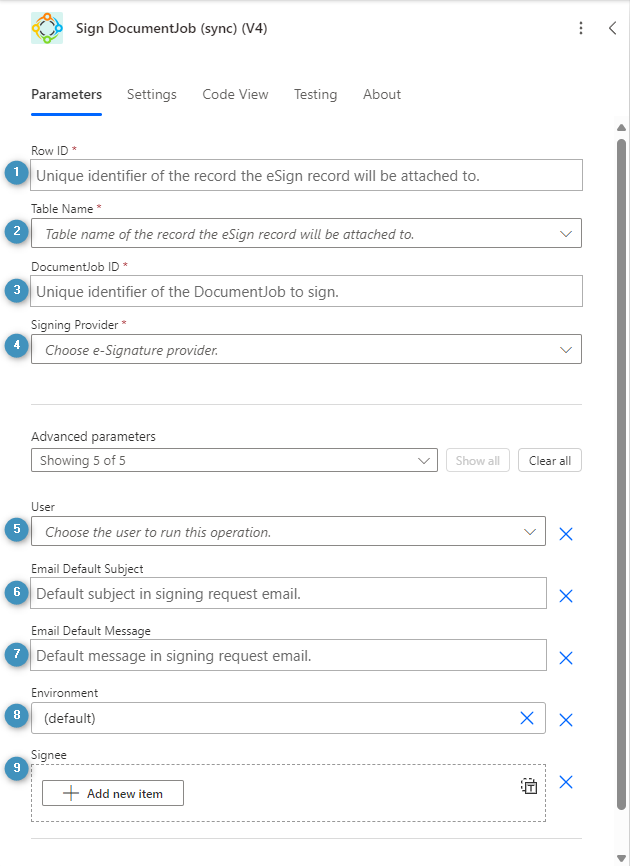Screen dimensions: 630x866
Task: Collapse the panel with the left chevron
Action: 612,28
